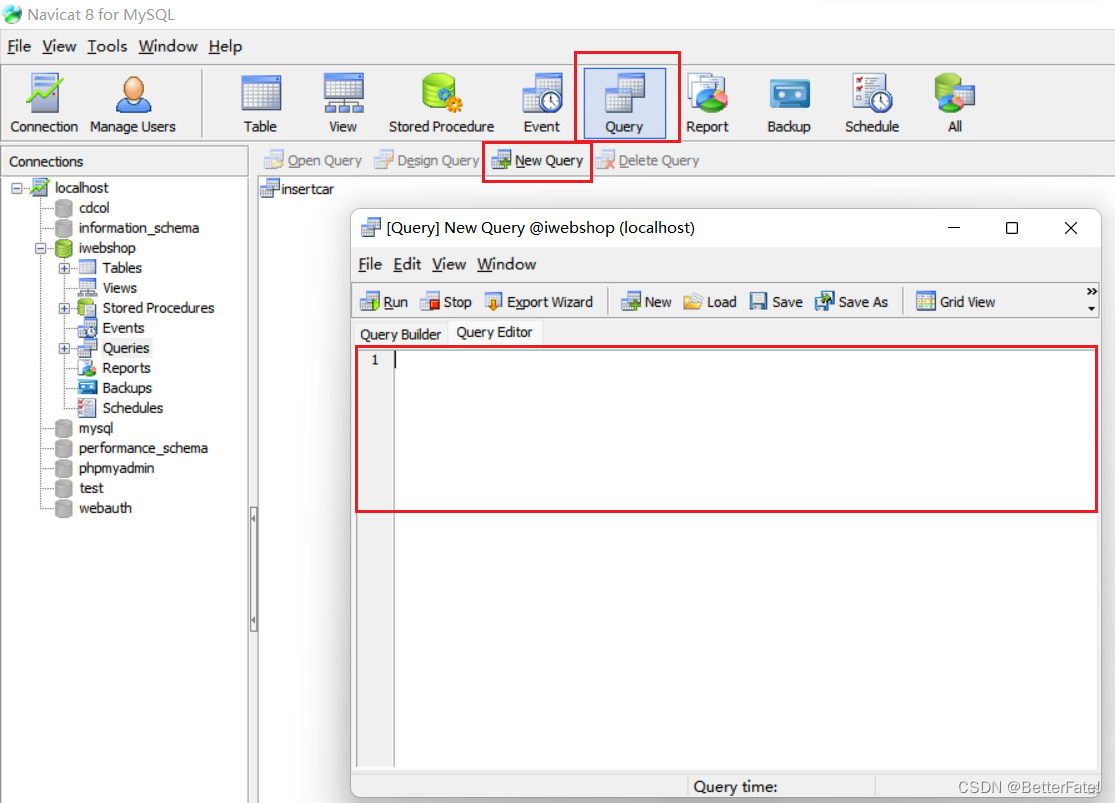Open View menu in query window
The image size is (1115, 803).
click(449, 265)
